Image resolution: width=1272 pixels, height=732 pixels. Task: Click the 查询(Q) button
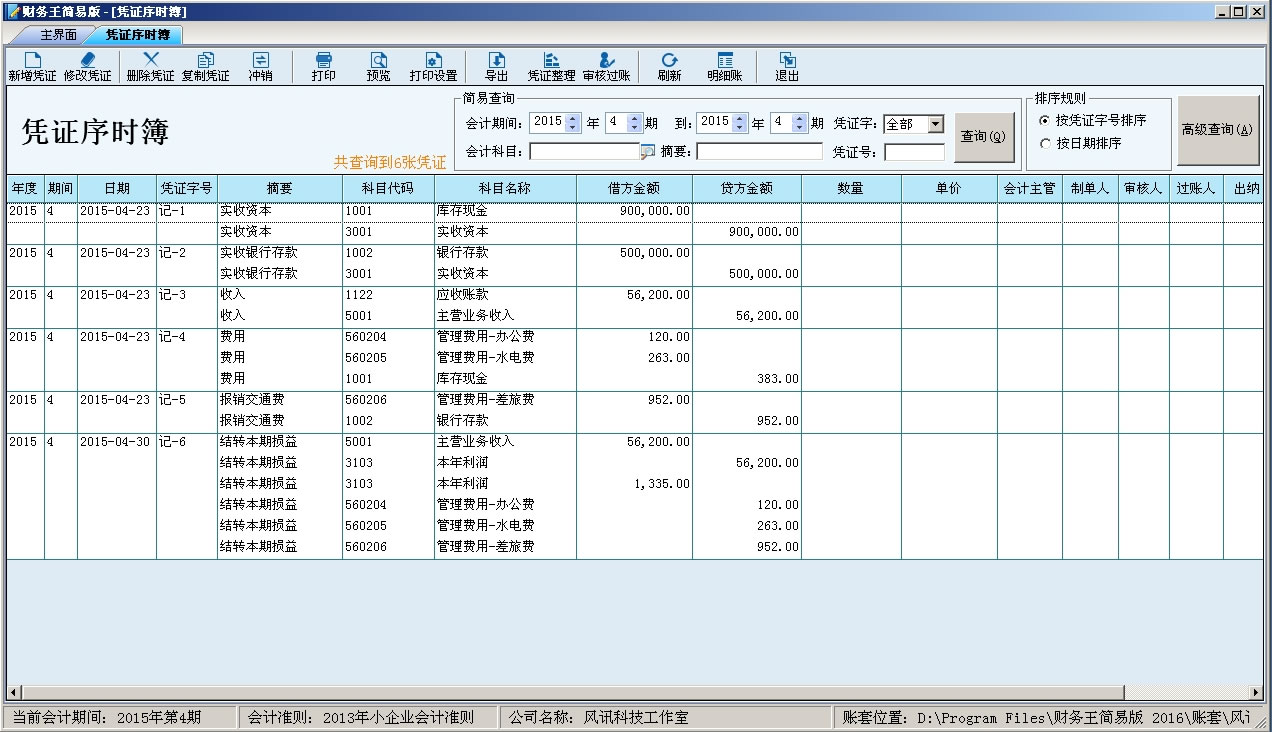pos(982,137)
